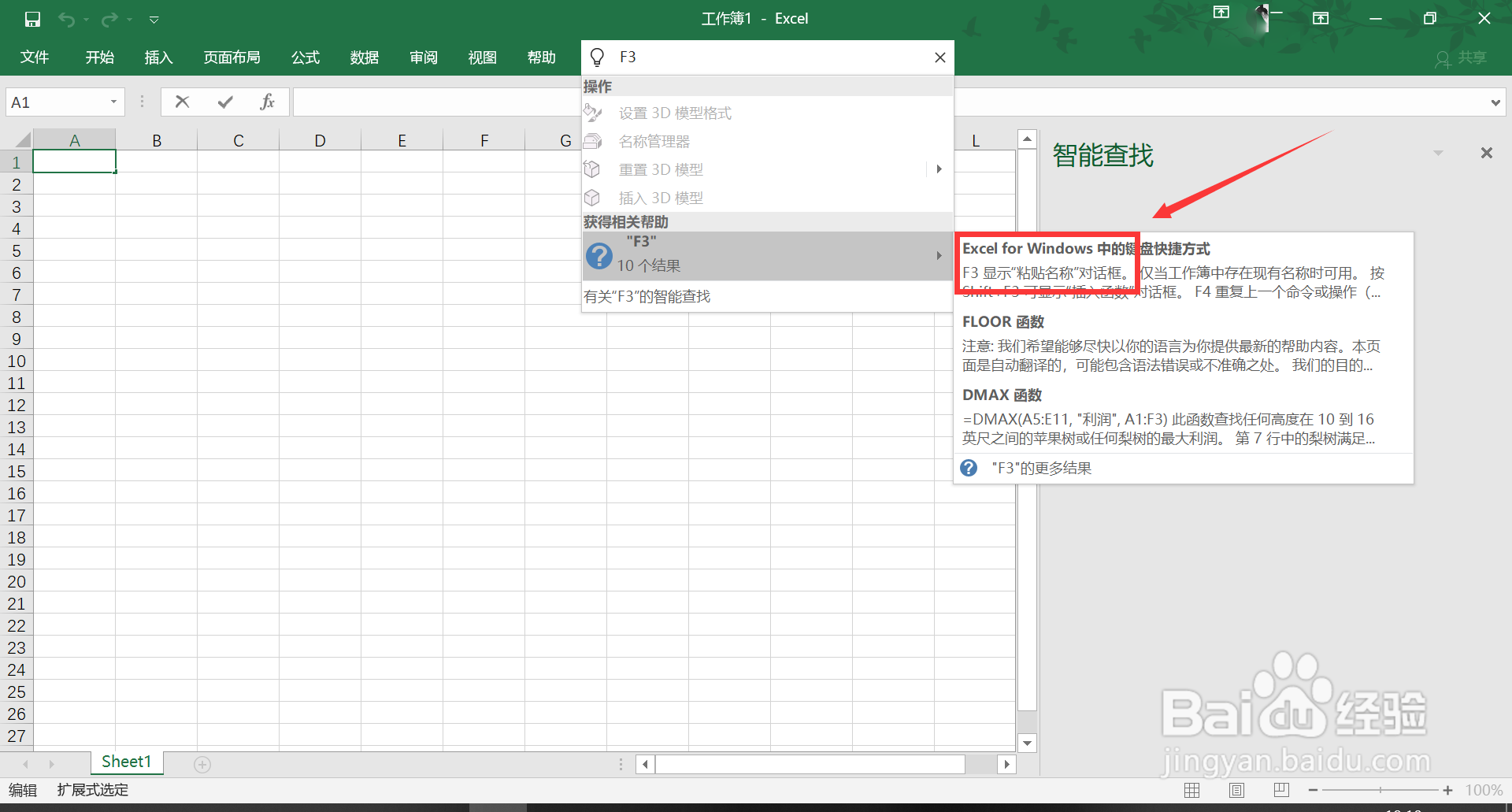Click the vertical scrollbar down arrow
Viewport: 1512px width, 812px height.
[x=1027, y=743]
